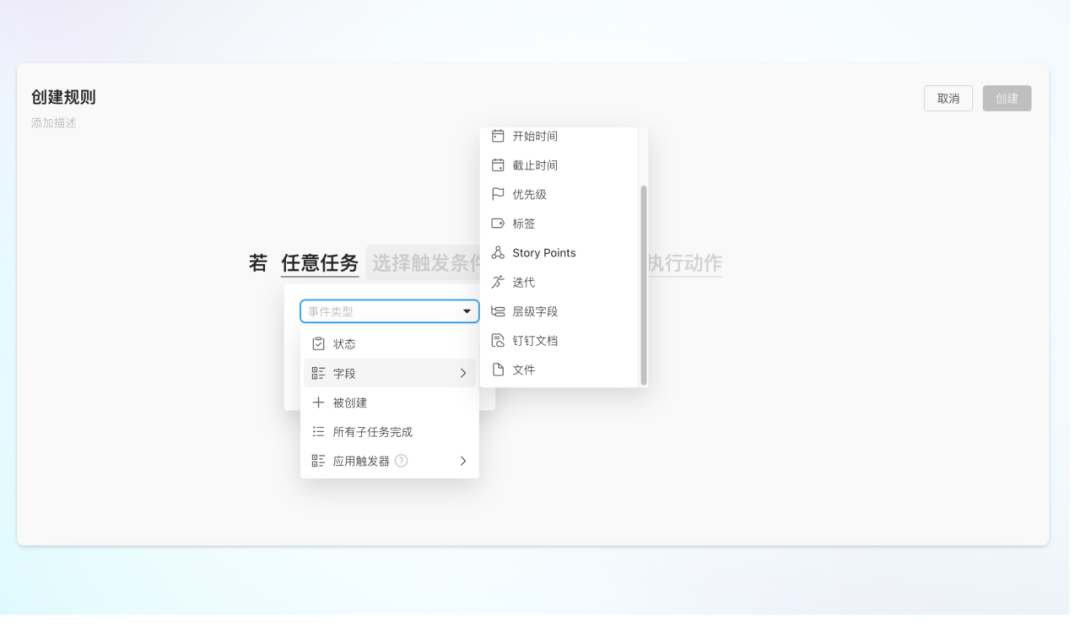
Task: Click the help question mark after 应用触发器
Action: (x=402, y=461)
